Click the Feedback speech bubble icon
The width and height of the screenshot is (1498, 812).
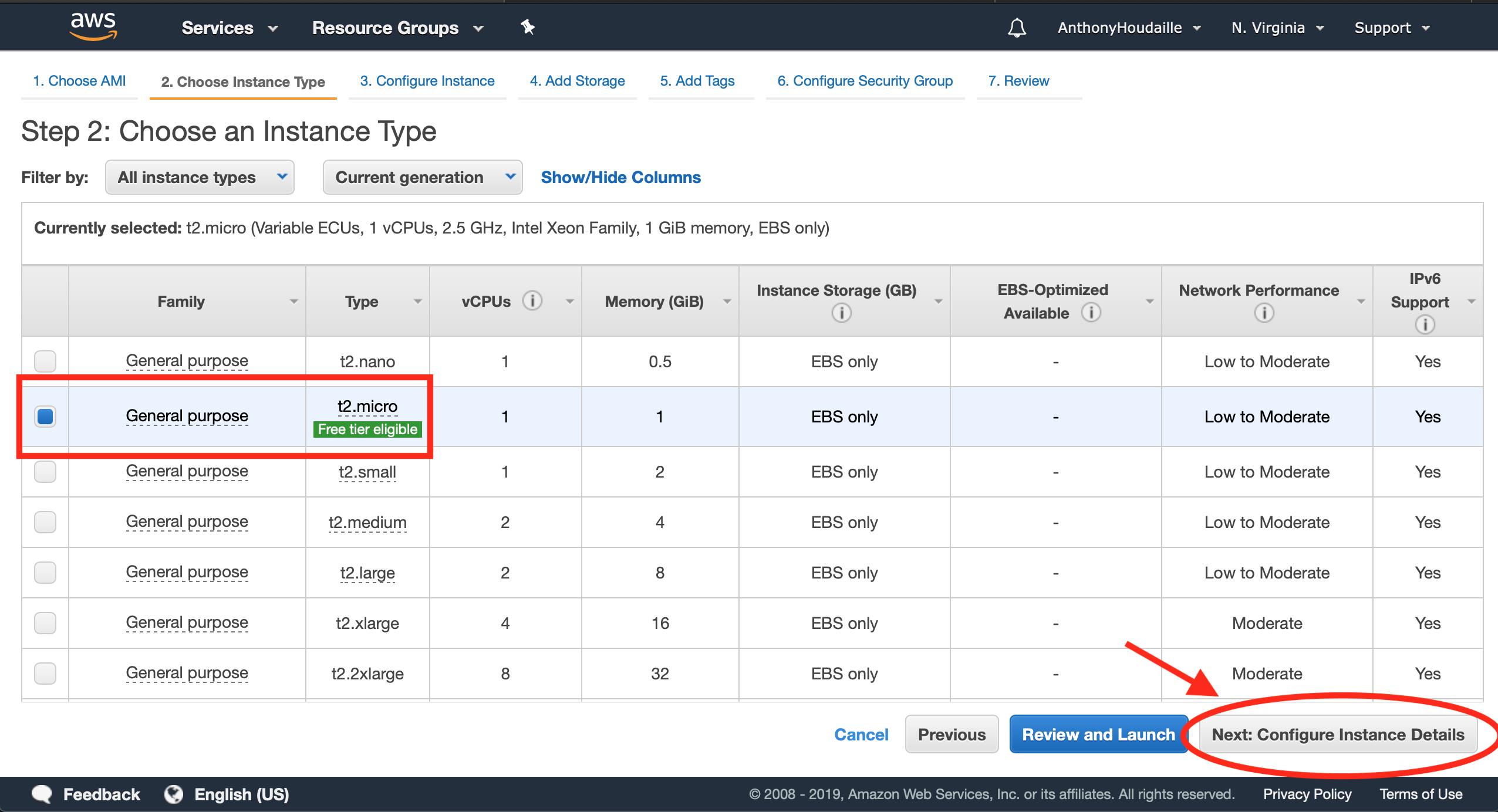pos(42,794)
